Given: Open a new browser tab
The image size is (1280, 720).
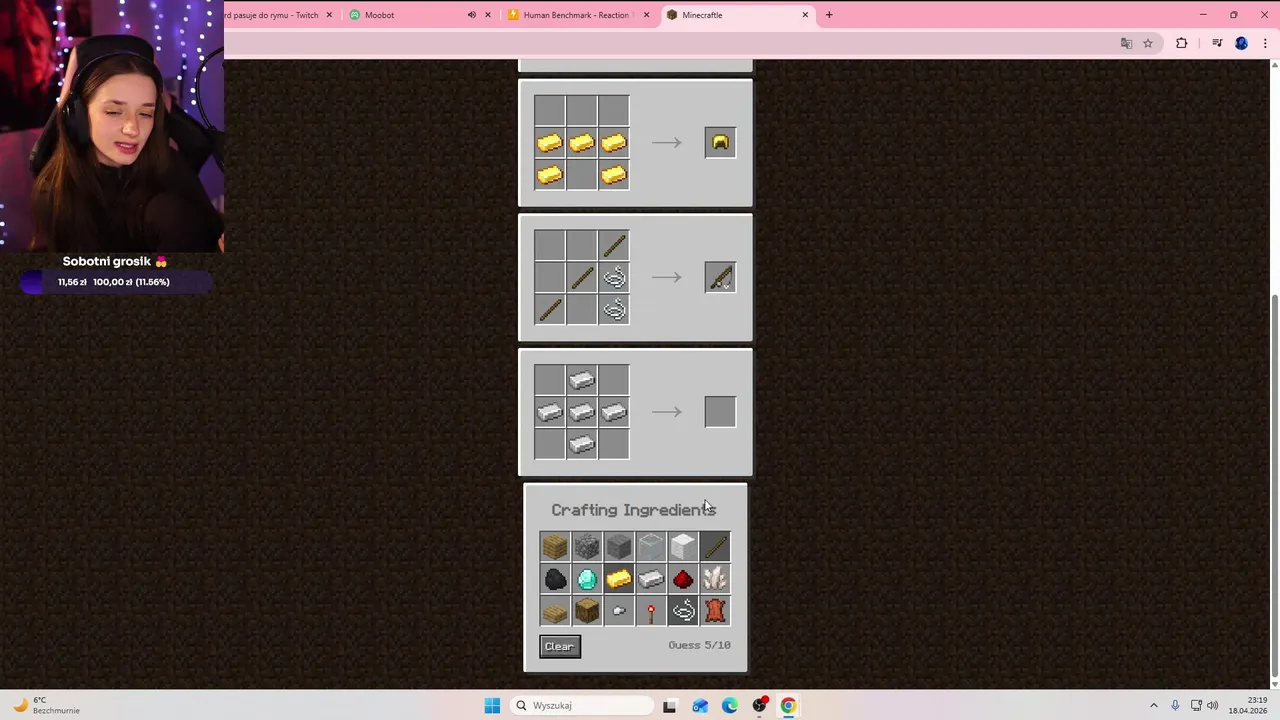Looking at the screenshot, I should tap(829, 15).
